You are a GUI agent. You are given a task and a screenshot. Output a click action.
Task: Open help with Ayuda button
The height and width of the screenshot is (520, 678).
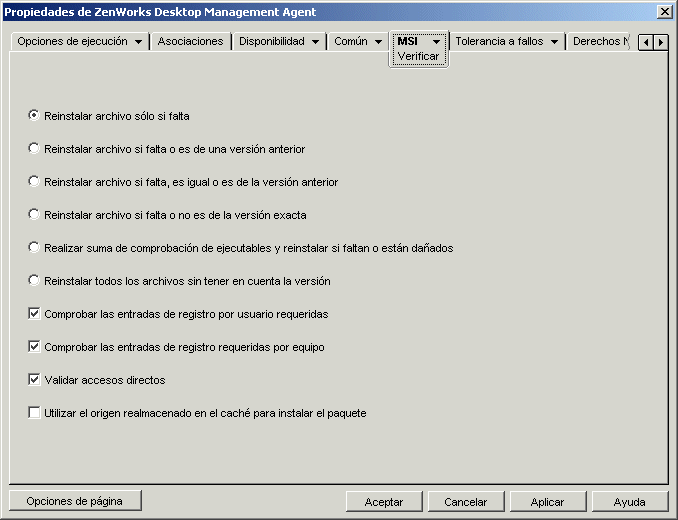coord(630,502)
